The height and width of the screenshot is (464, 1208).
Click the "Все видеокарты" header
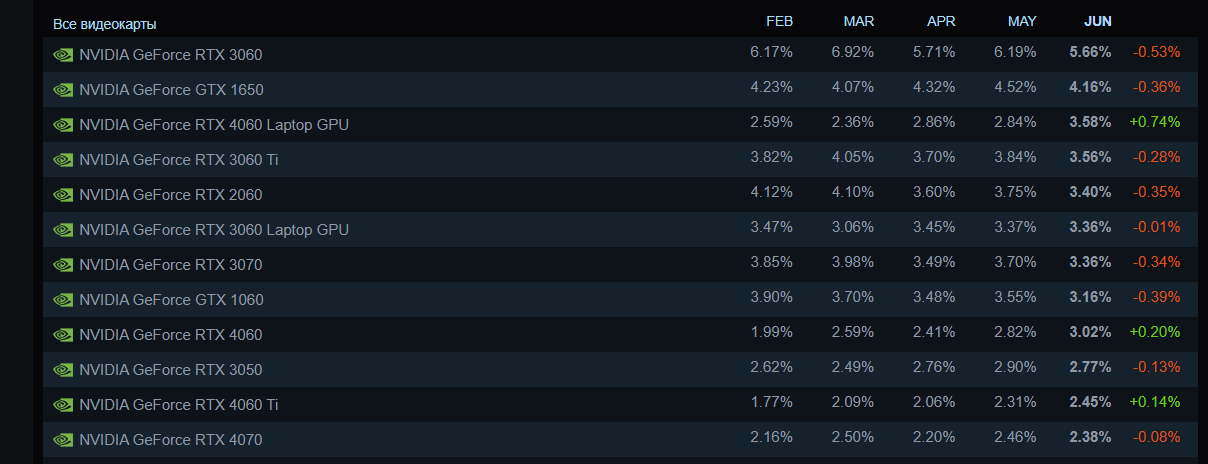104,23
